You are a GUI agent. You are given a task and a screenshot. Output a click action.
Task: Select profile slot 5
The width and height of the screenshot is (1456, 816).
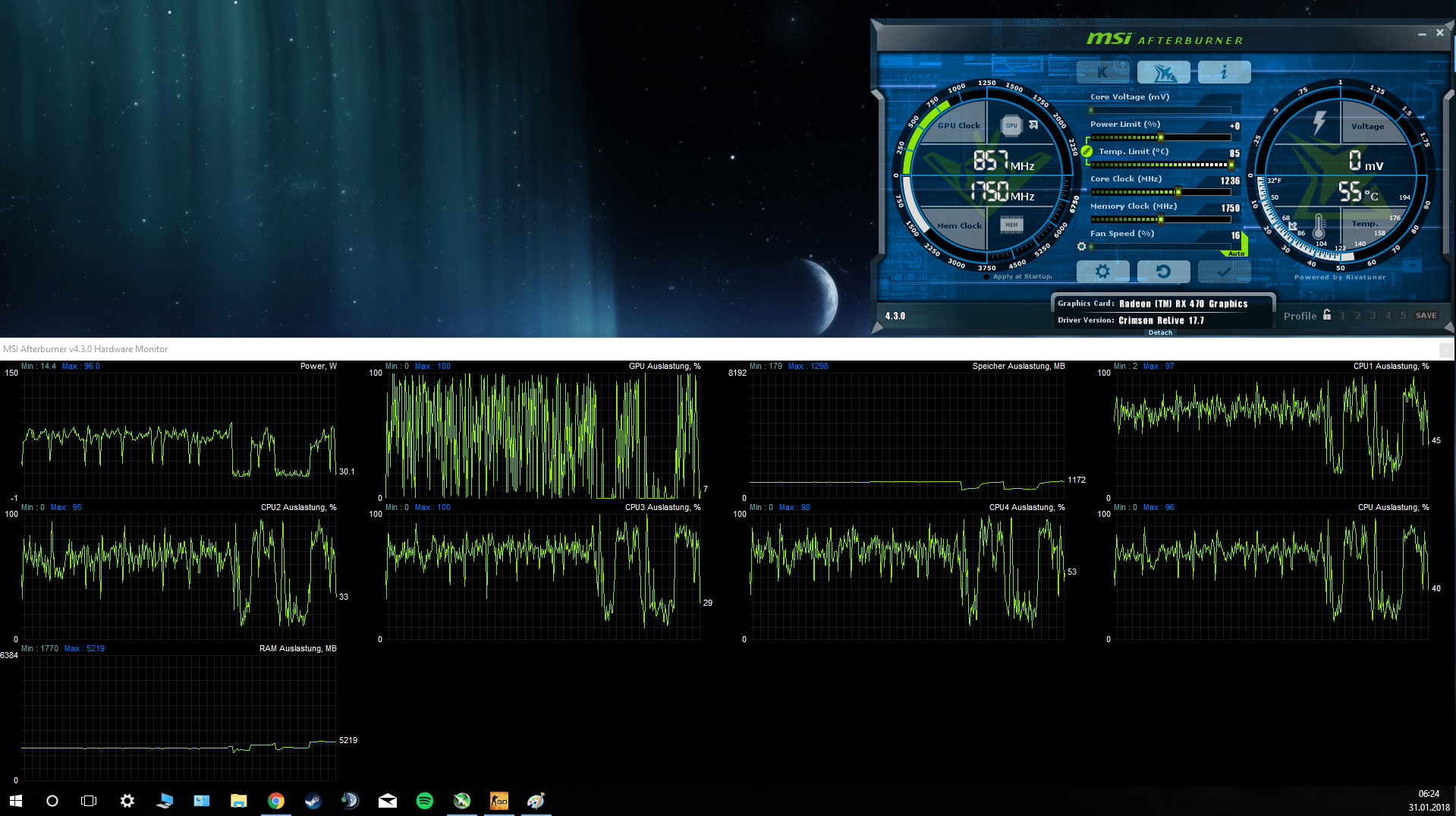coord(1403,316)
